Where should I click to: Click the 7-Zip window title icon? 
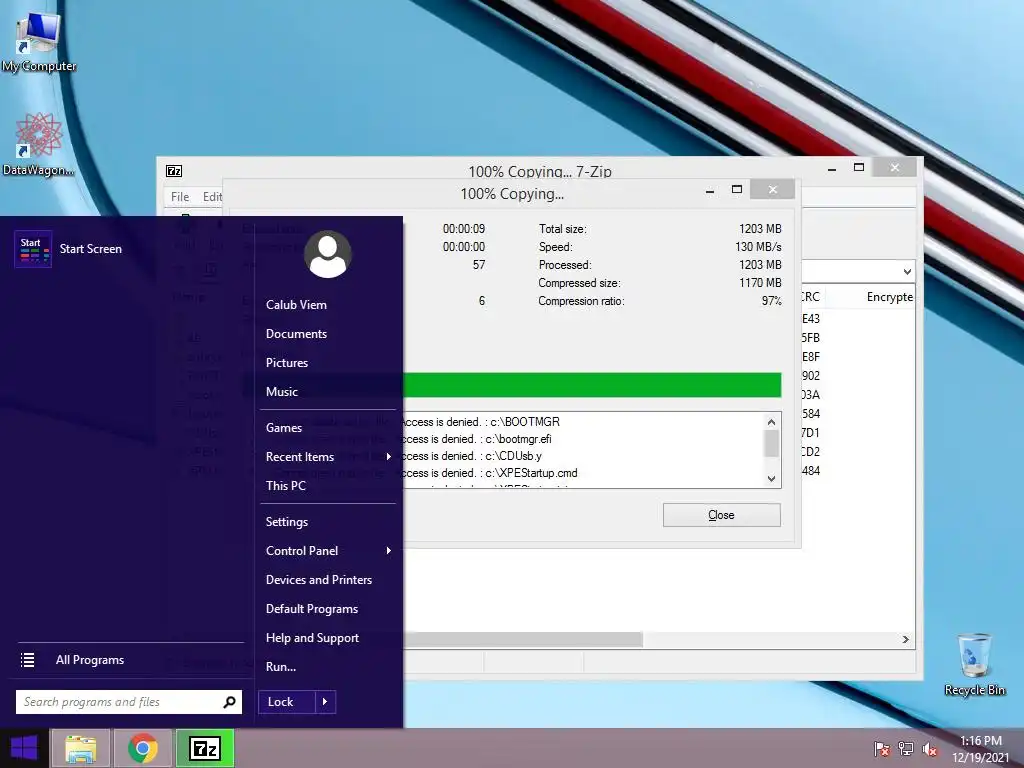pyautogui.click(x=174, y=171)
